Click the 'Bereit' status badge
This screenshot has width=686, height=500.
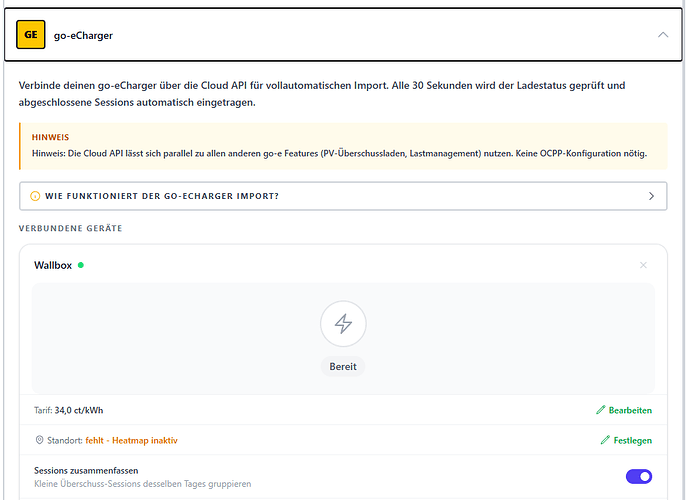[x=343, y=367]
